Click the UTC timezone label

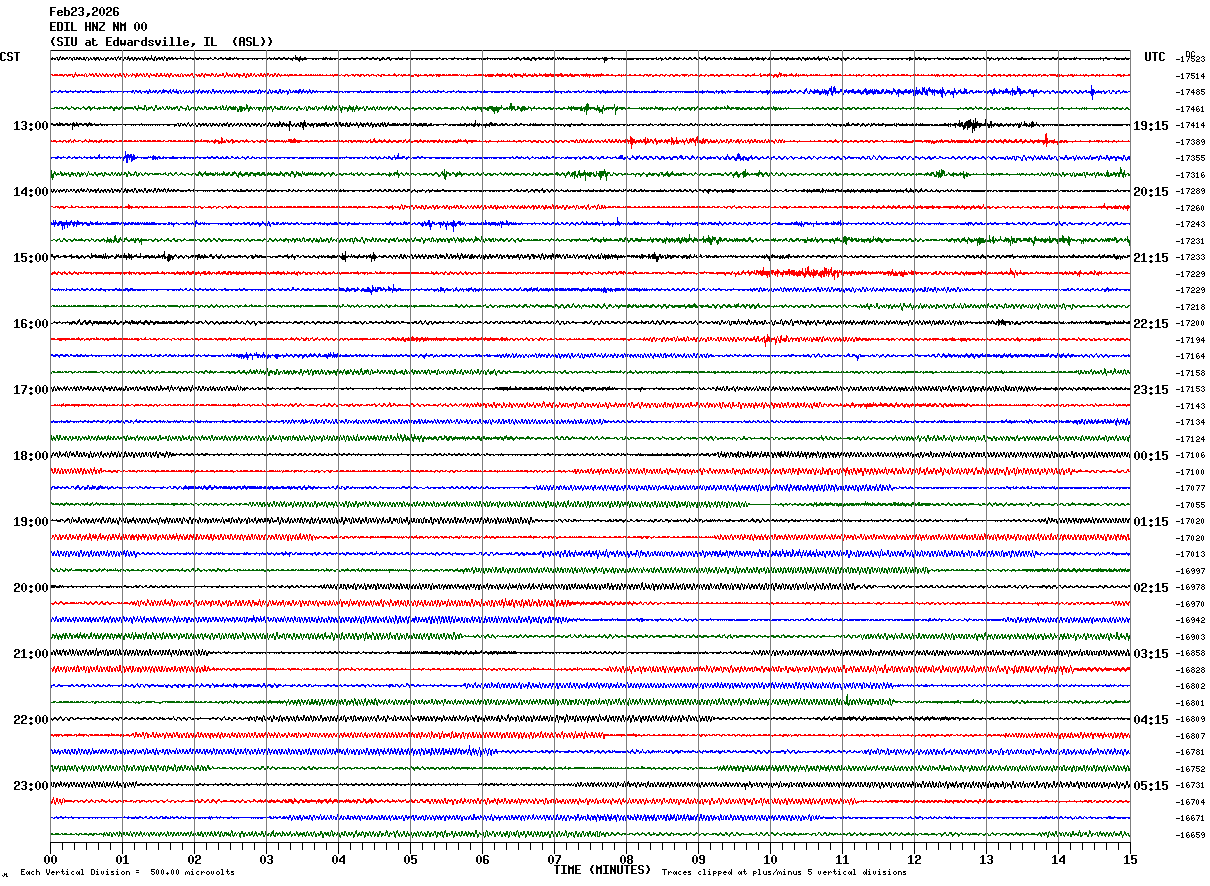pos(1155,57)
